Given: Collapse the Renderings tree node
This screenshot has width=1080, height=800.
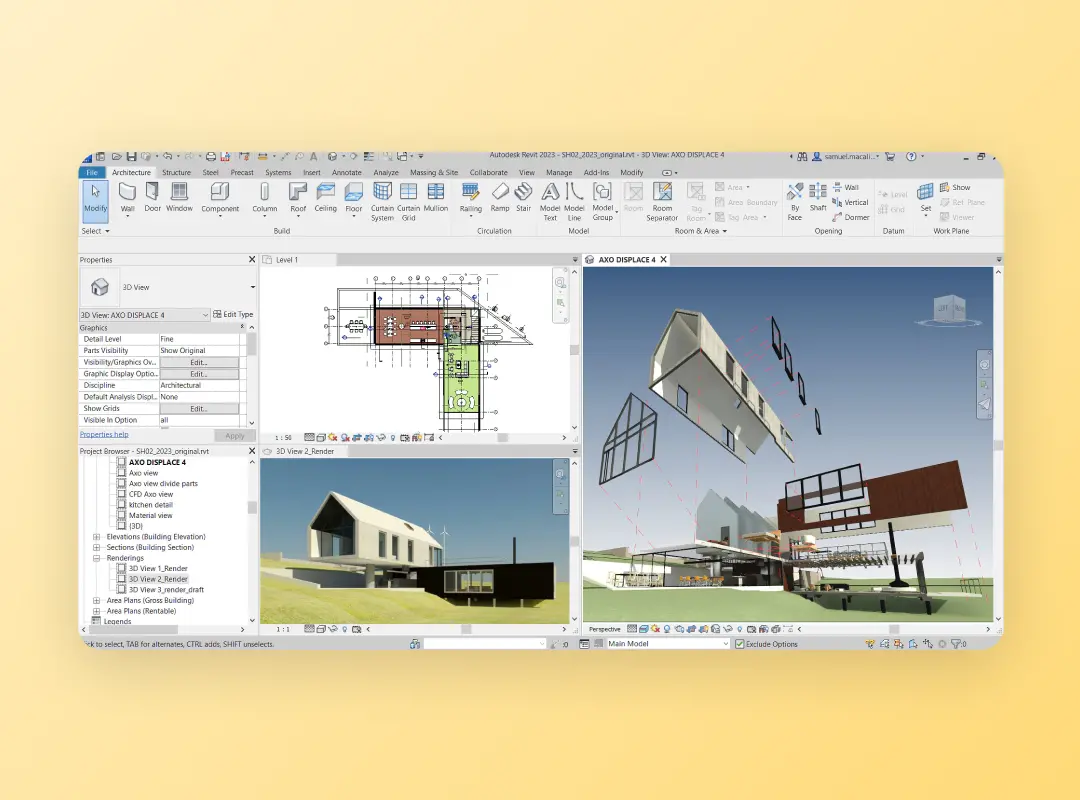Looking at the screenshot, I should click(97, 558).
